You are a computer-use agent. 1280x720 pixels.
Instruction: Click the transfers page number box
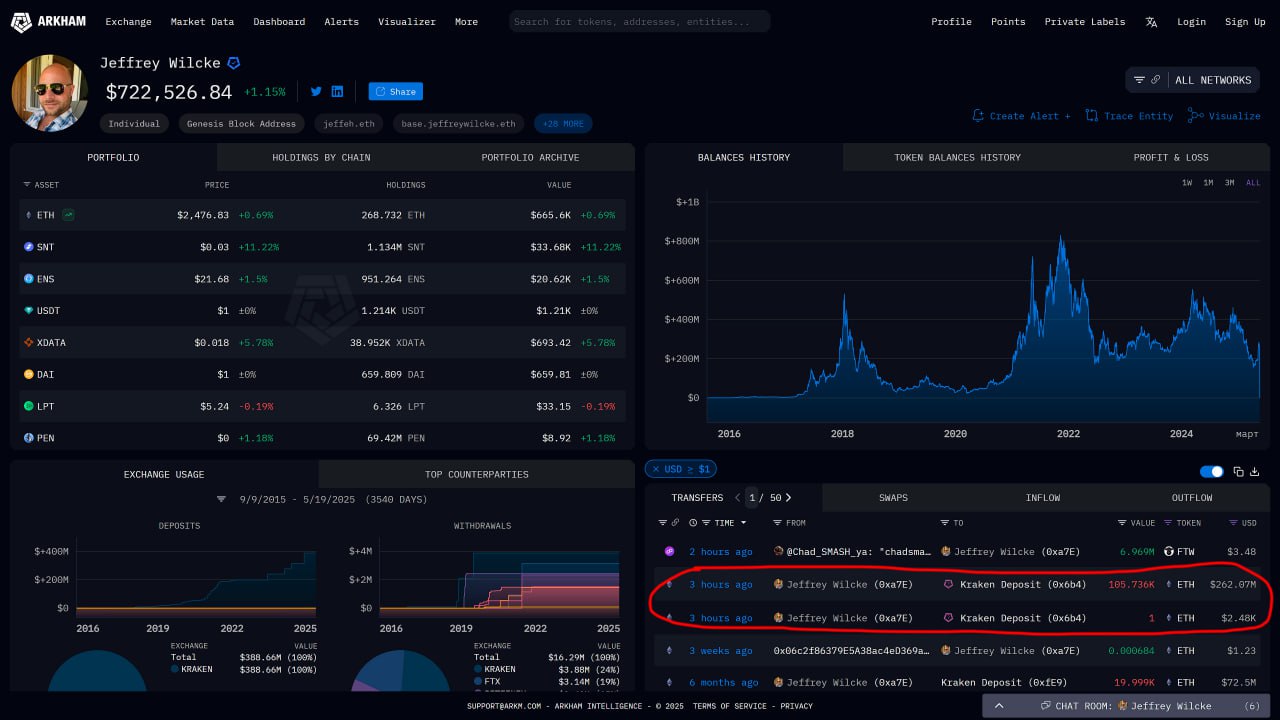752,498
